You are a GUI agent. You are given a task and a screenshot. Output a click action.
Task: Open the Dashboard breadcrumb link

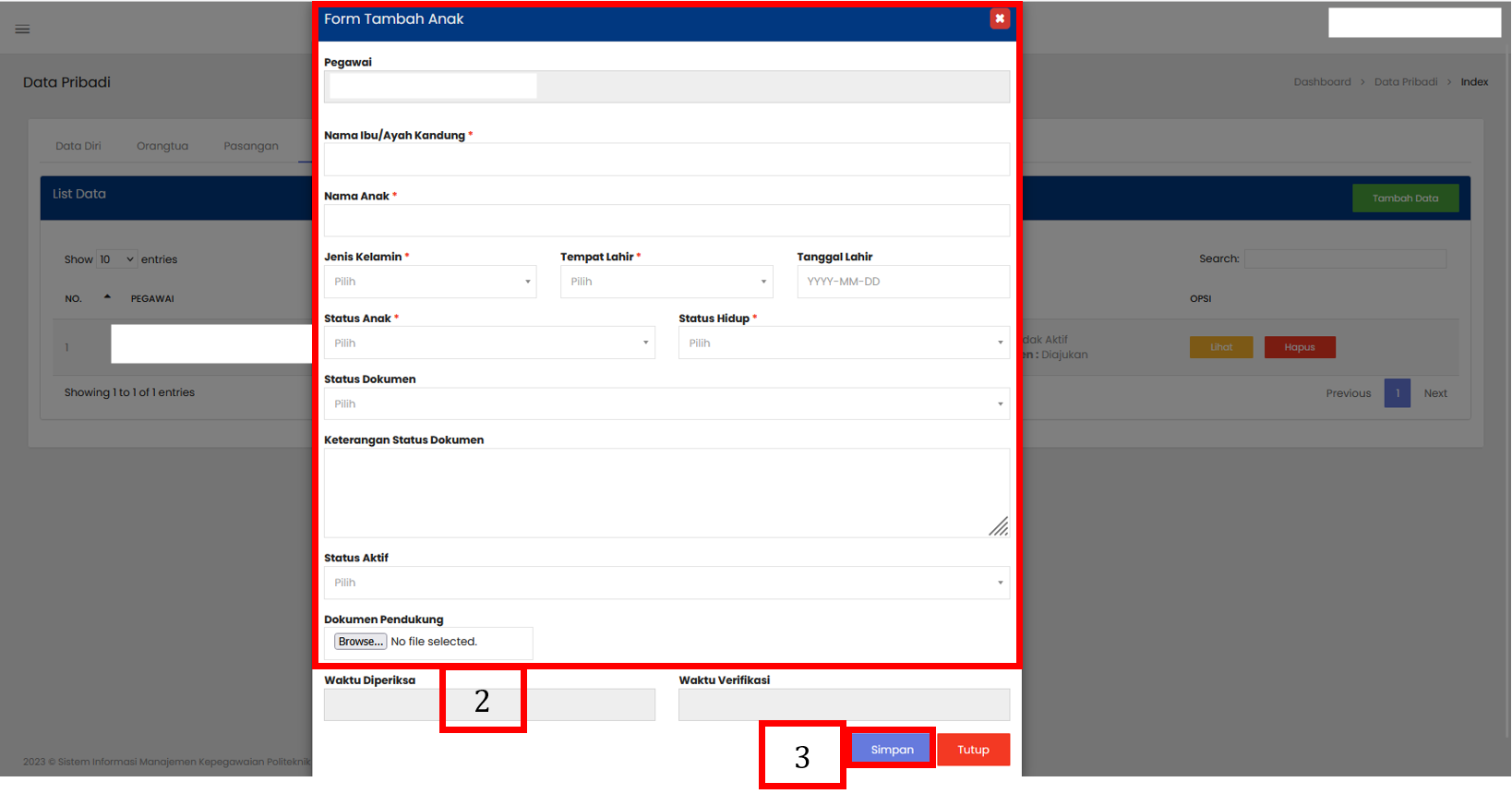(x=1322, y=82)
